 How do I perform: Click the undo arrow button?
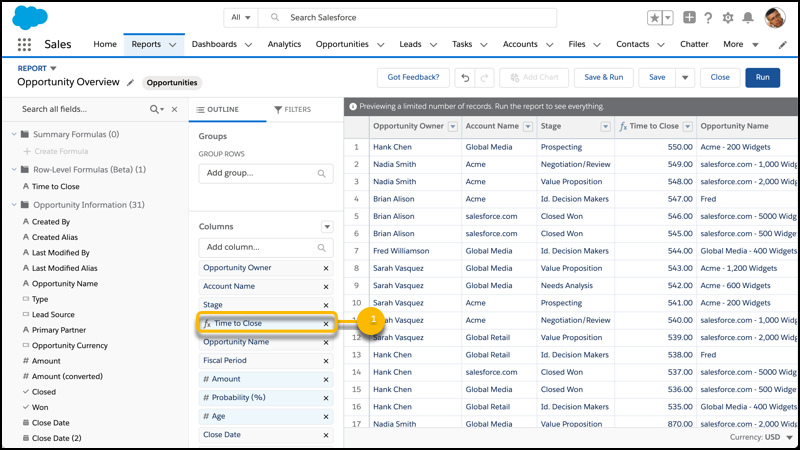[x=465, y=78]
